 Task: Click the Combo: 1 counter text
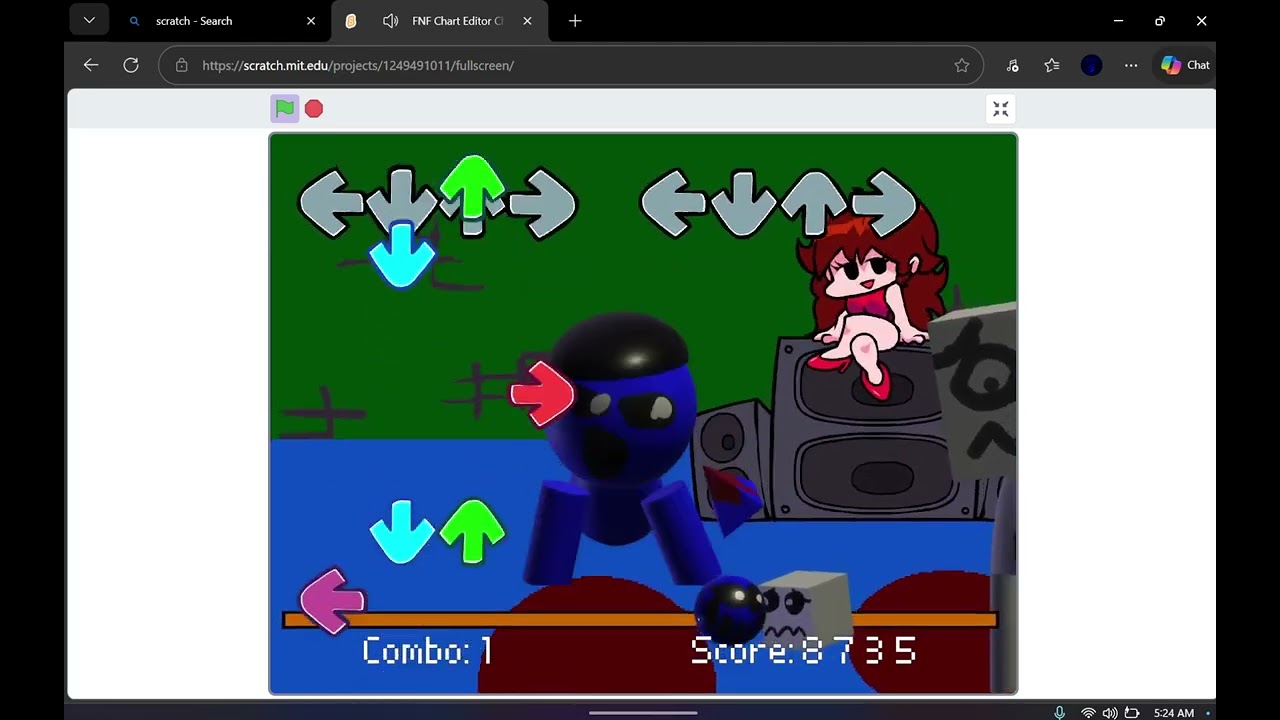coord(427,651)
